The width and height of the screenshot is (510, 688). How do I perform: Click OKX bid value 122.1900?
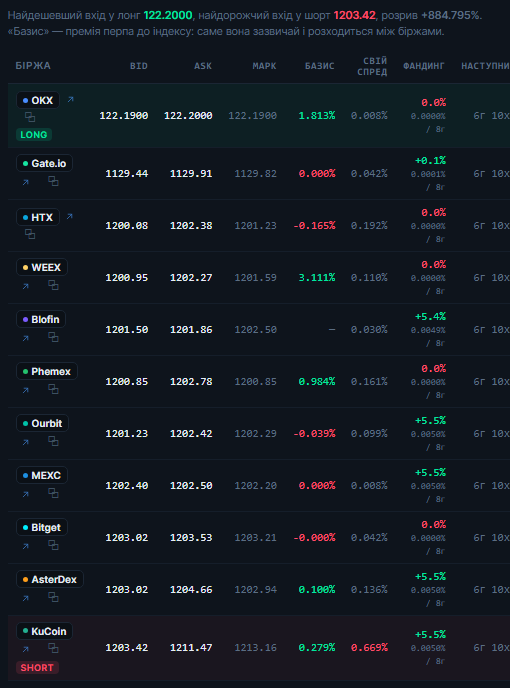[124, 115]
